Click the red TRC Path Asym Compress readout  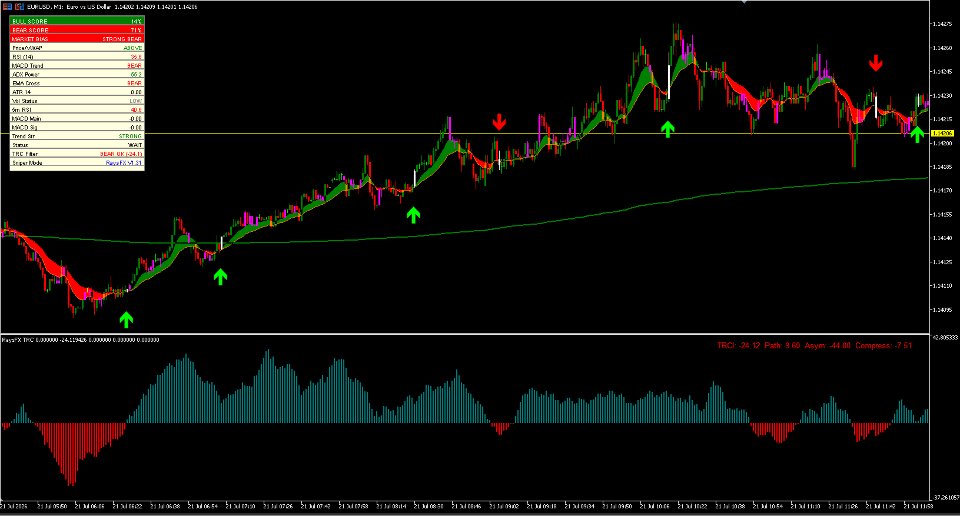coord(814,346)
